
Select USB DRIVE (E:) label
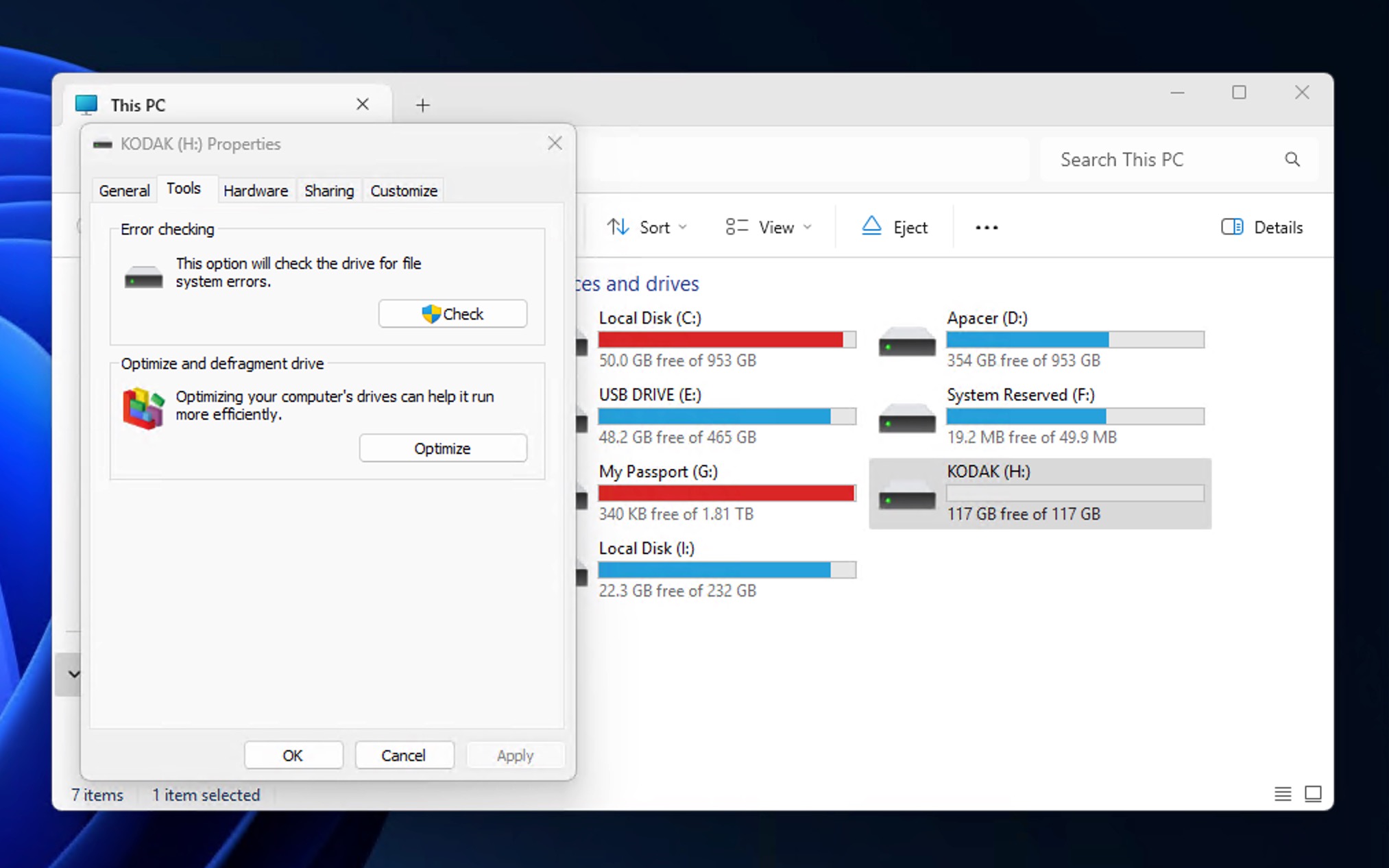650,395
